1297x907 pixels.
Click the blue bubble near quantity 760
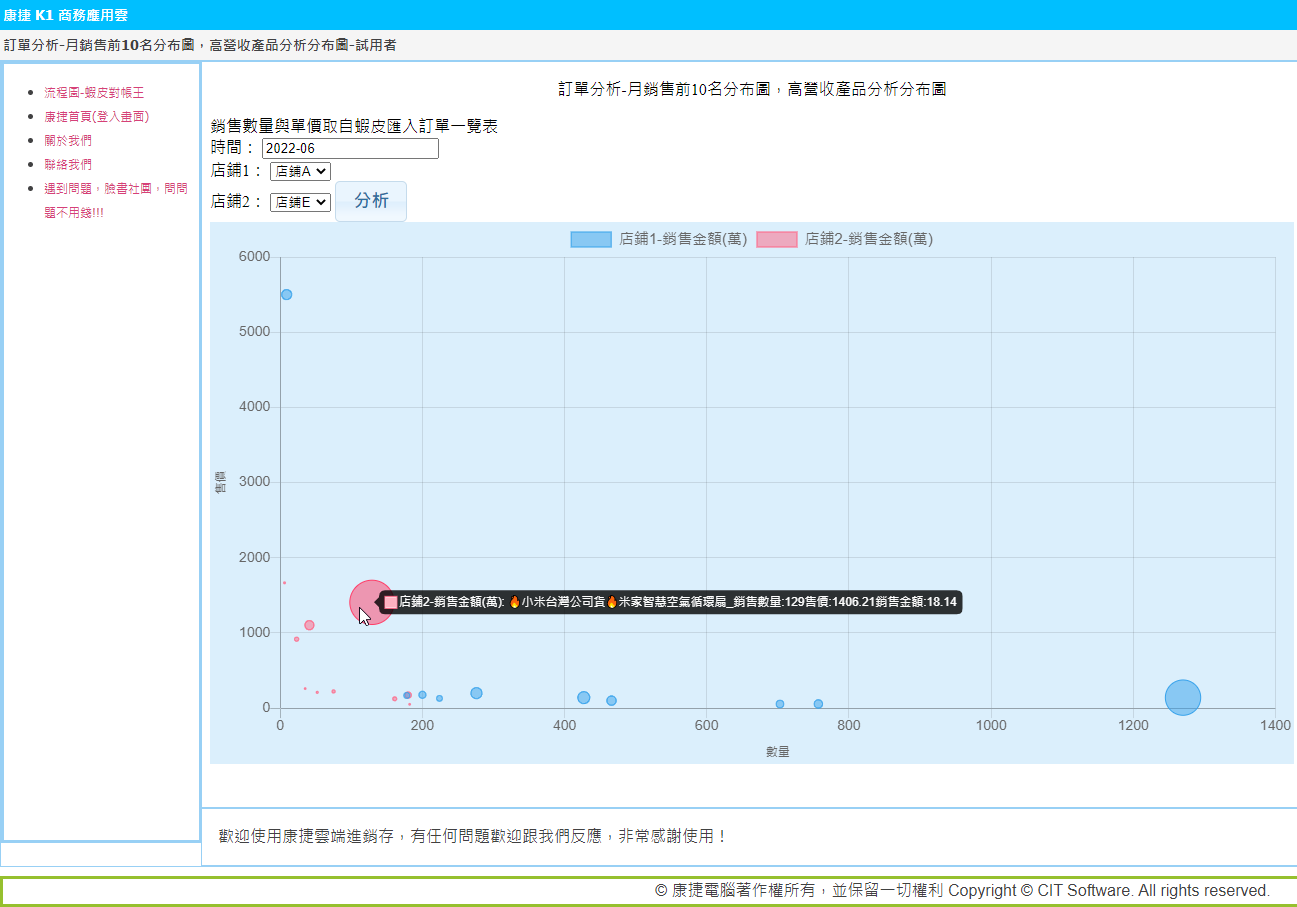coord(818,704)
